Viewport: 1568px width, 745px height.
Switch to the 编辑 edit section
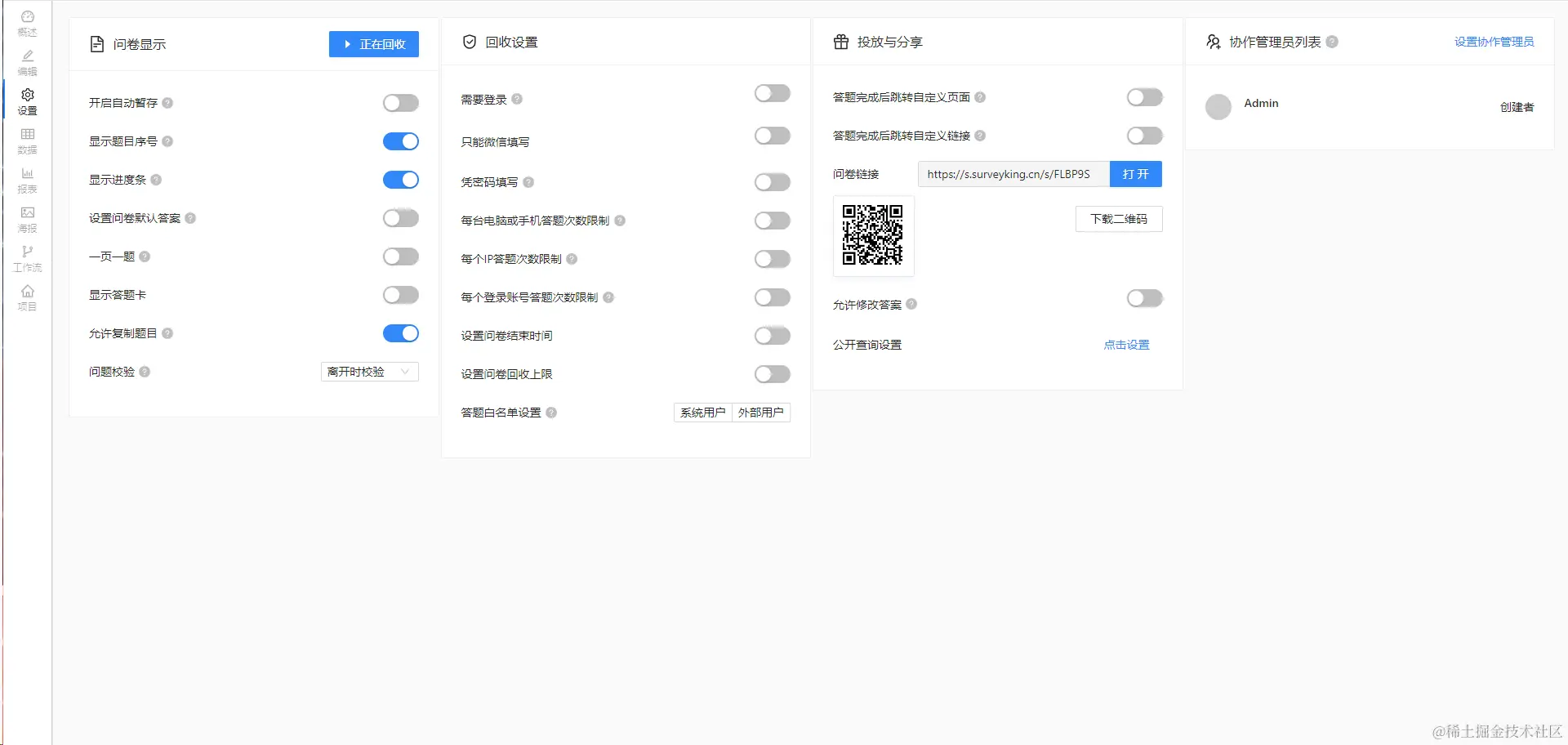(x=27, y=63)
